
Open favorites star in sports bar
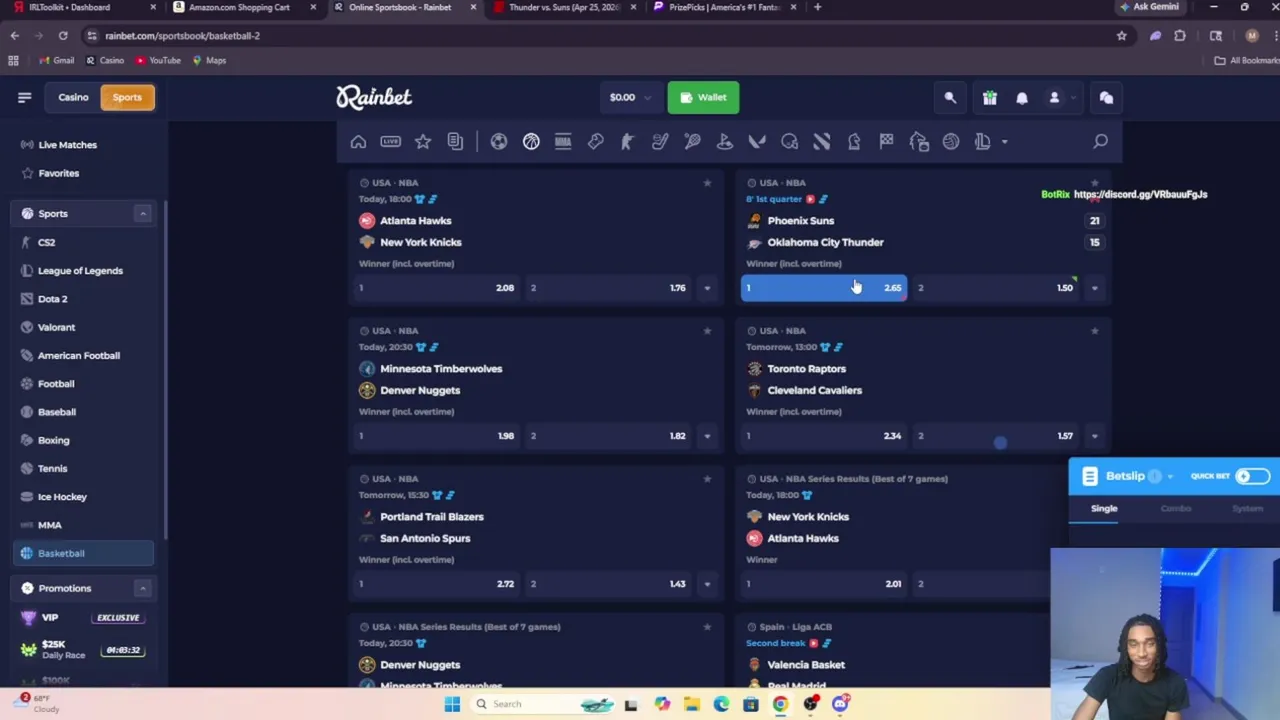tap(423, 142)
